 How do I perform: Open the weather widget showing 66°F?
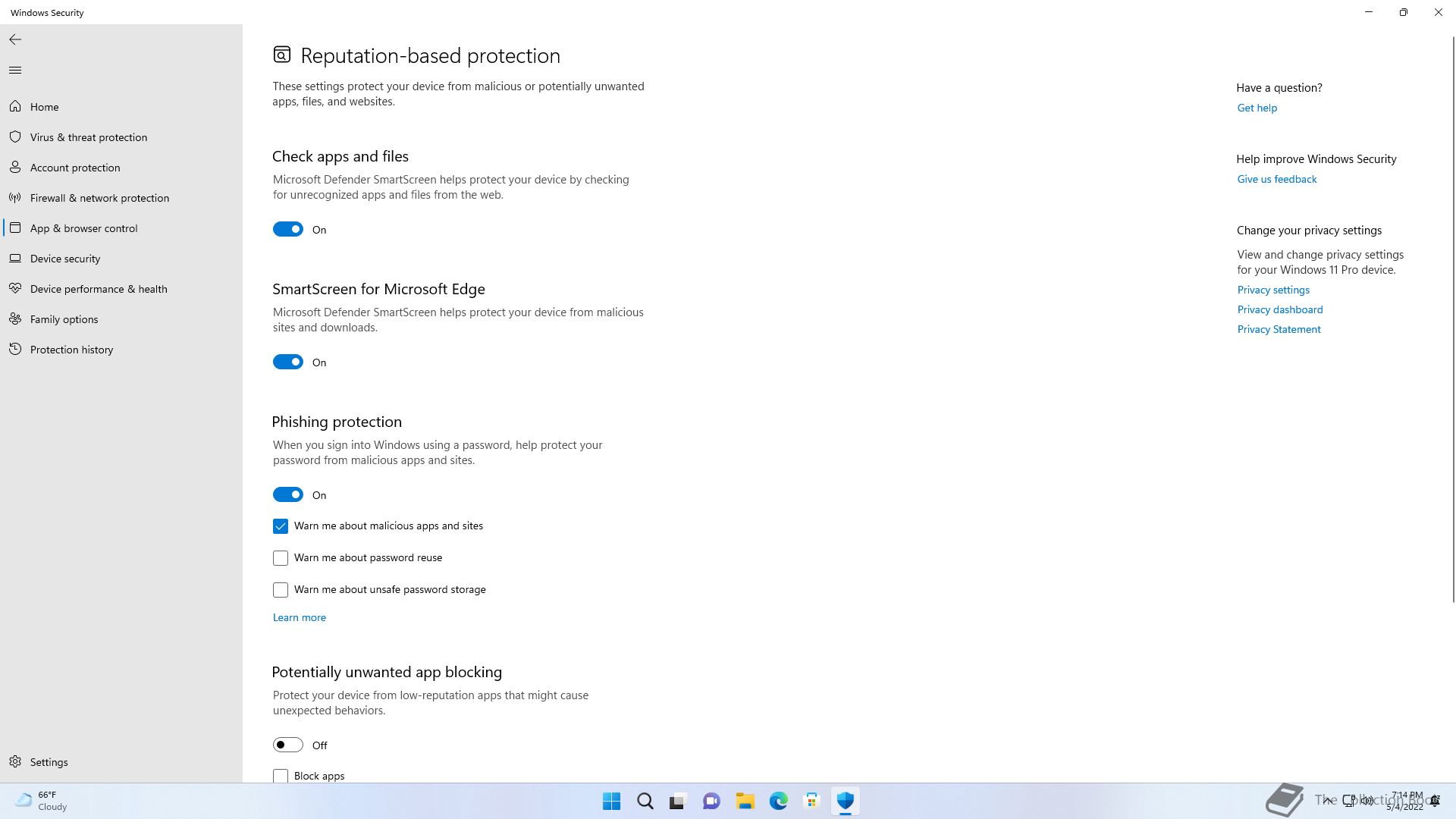42,801
